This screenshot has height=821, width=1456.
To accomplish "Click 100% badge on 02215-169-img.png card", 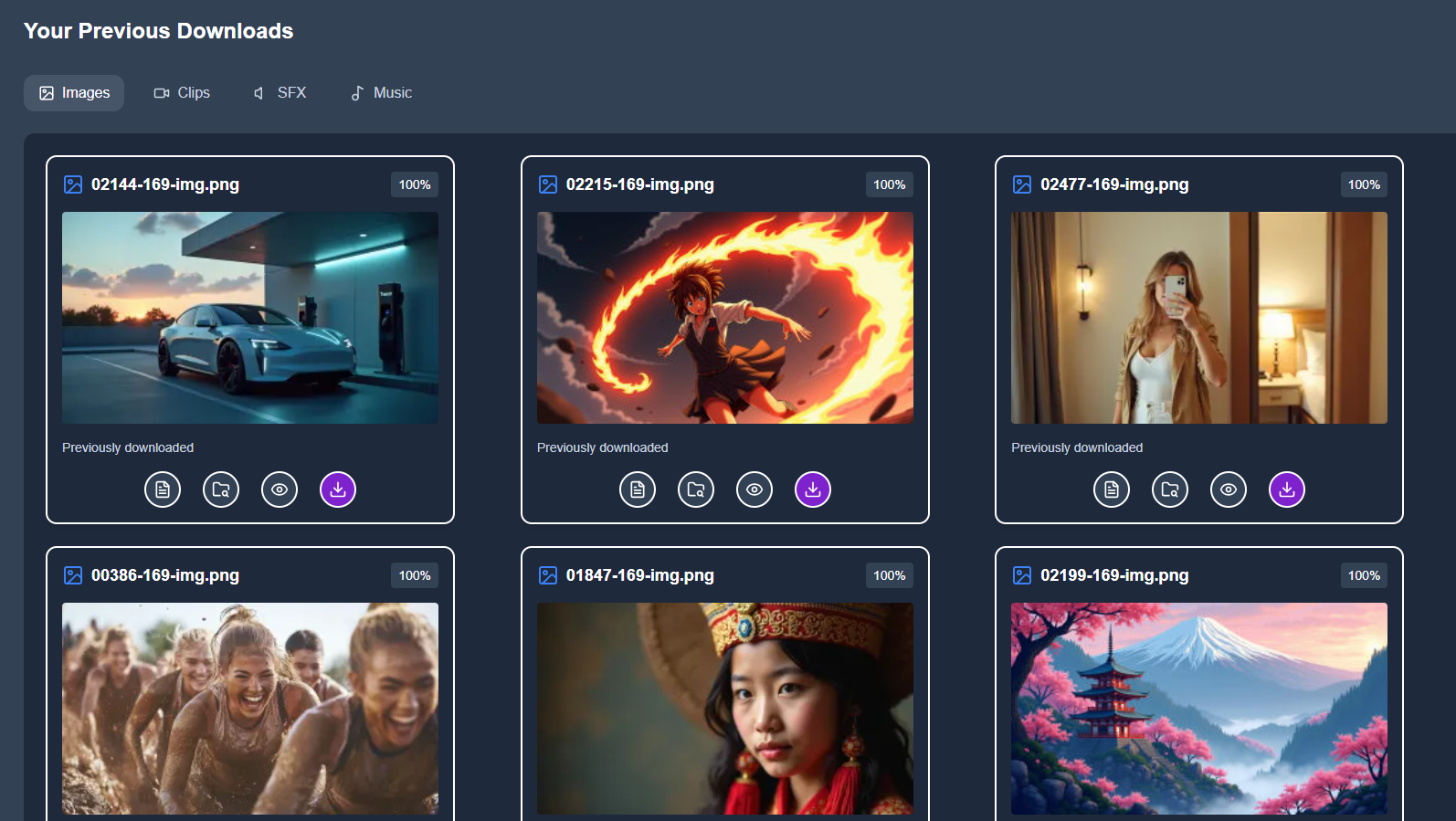I will (890, 184).
